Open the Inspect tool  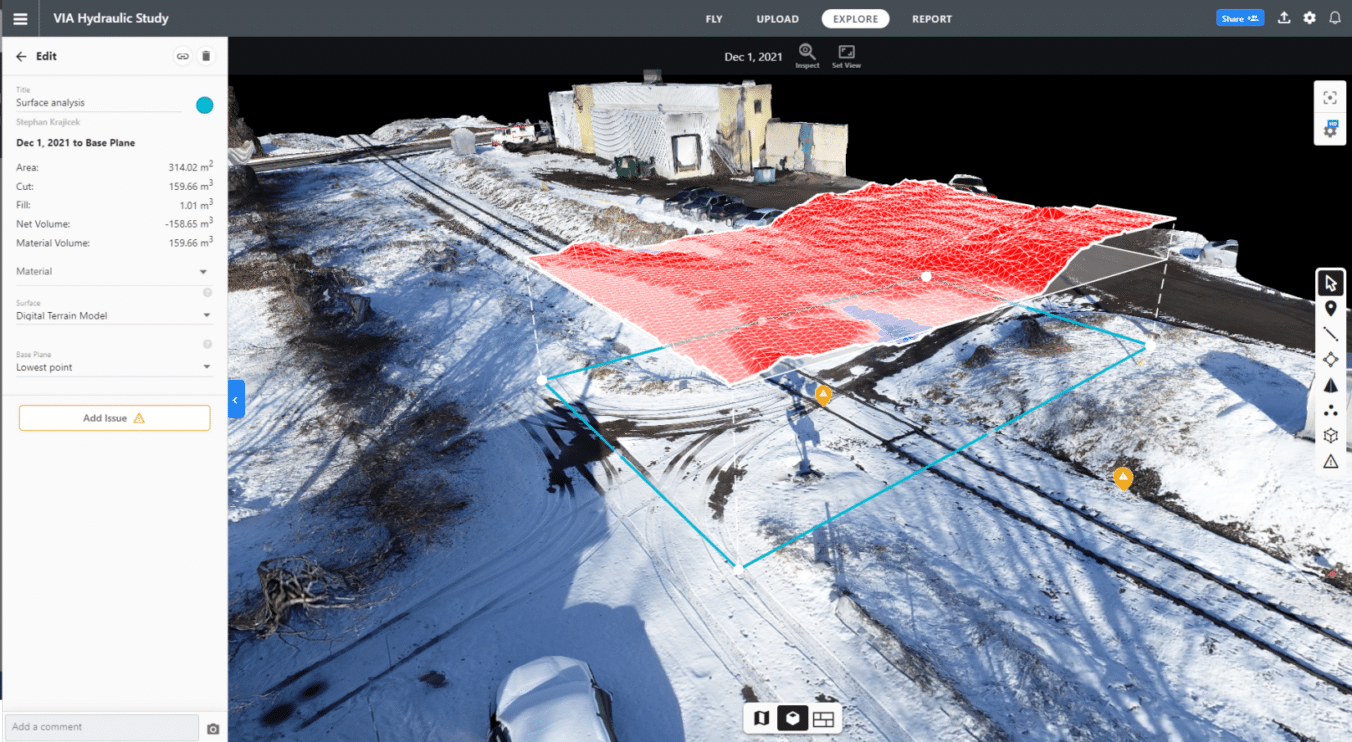pos(806,51)
